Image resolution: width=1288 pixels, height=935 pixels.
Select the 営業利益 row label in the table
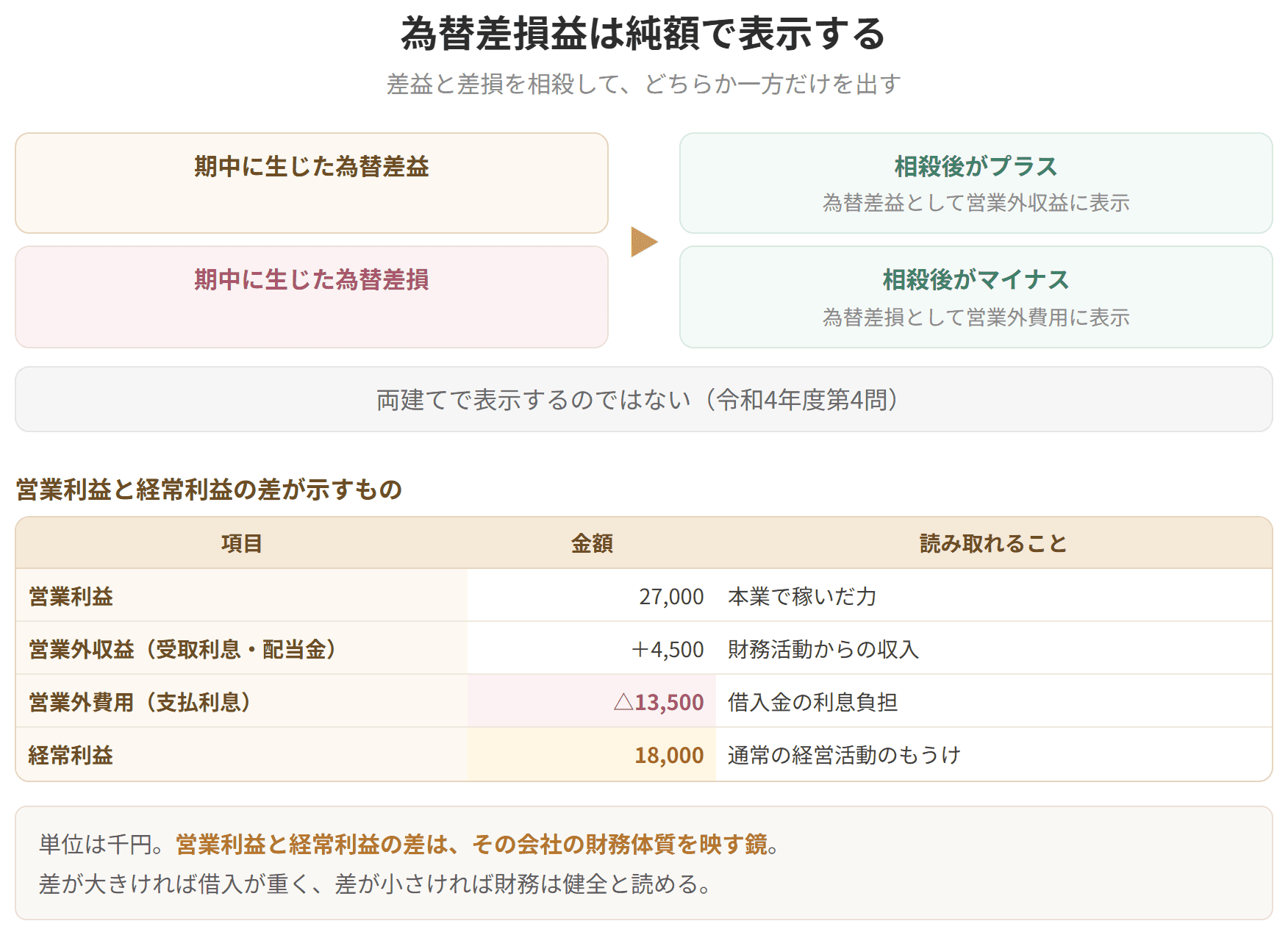coord(71,597)
